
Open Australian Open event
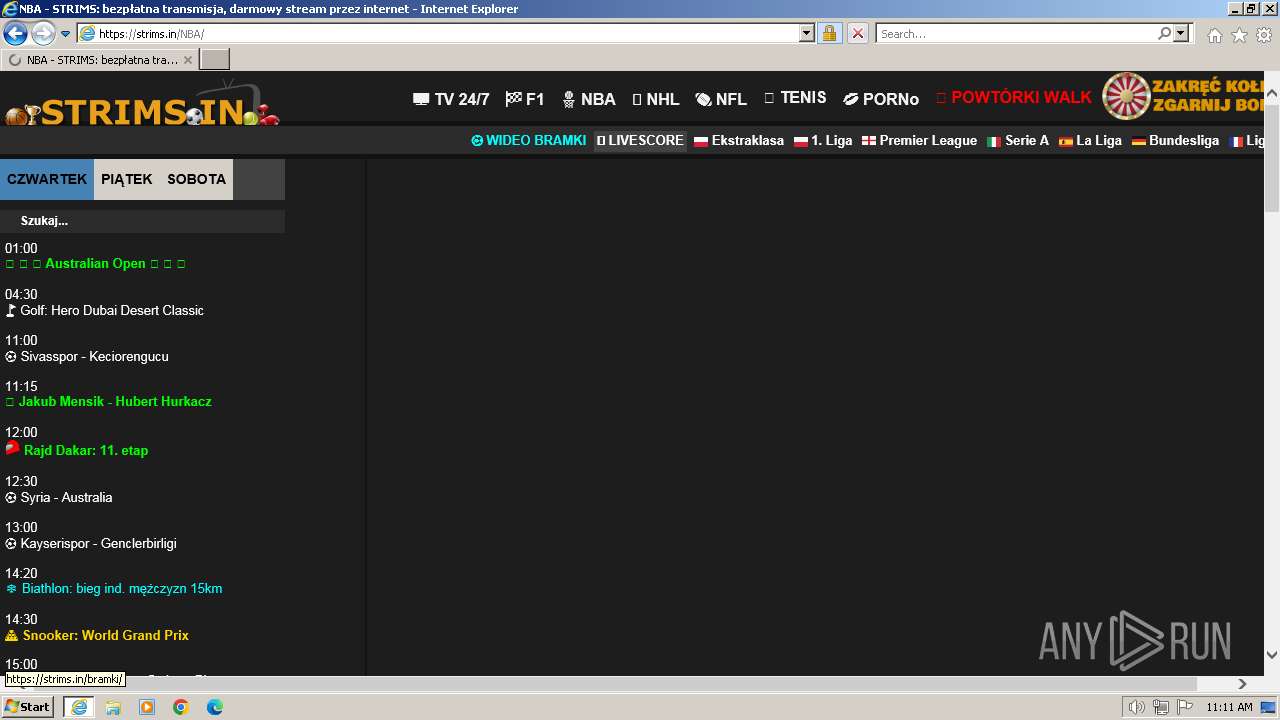coord(95,264)
